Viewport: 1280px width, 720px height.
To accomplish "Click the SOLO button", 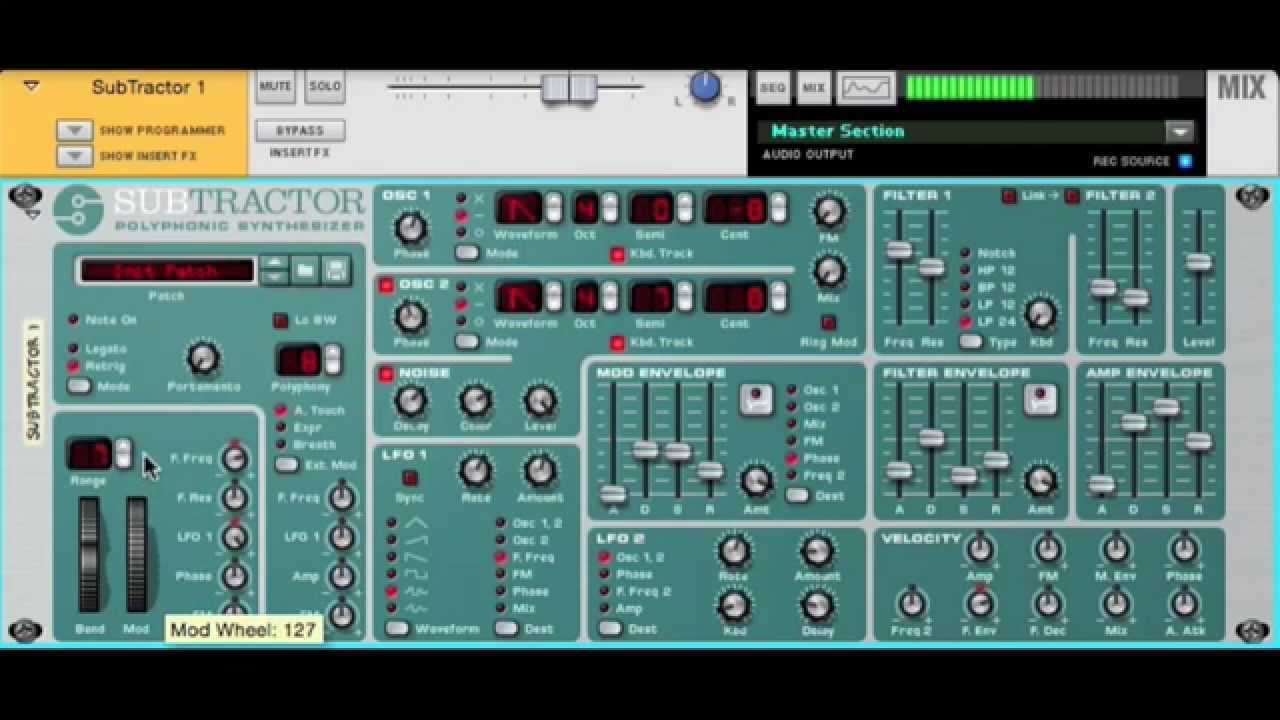I will (325, 87).
